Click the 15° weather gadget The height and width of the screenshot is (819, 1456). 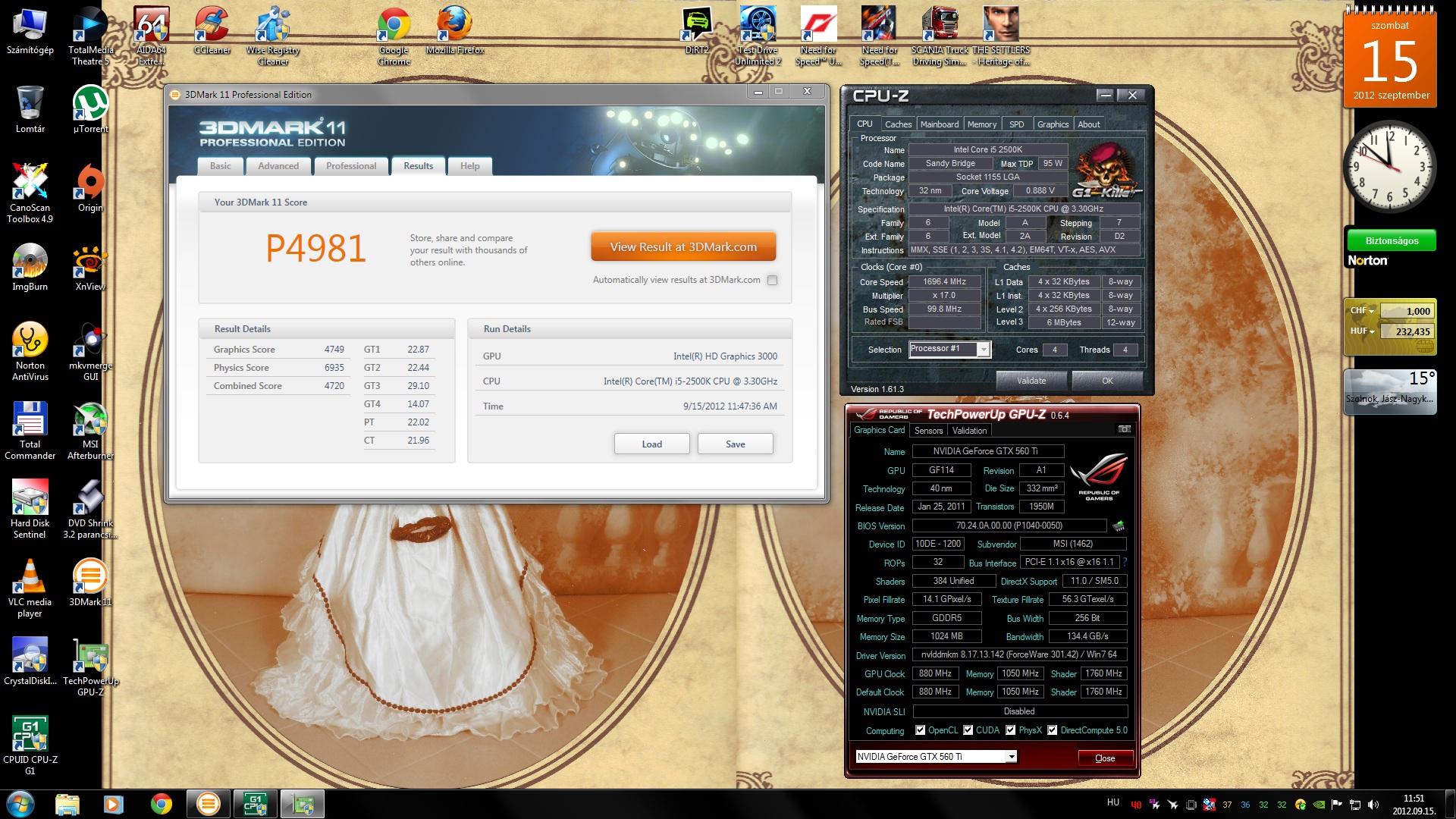coord(1389,391)
